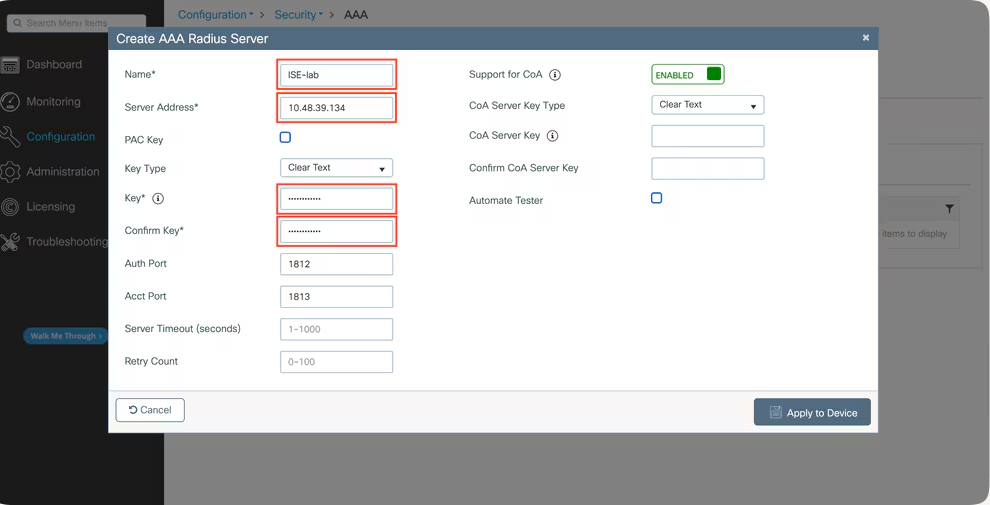Image resolution: width=990 pixels, height=505 pixels.
Task: Open the Administration gear icon
Action: (x=10, y=172)
